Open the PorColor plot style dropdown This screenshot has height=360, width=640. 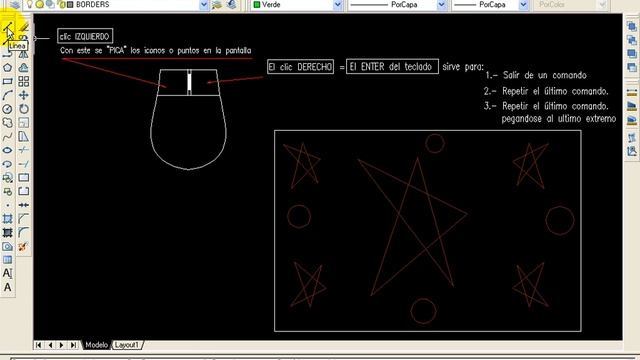(x=602, y=5)
